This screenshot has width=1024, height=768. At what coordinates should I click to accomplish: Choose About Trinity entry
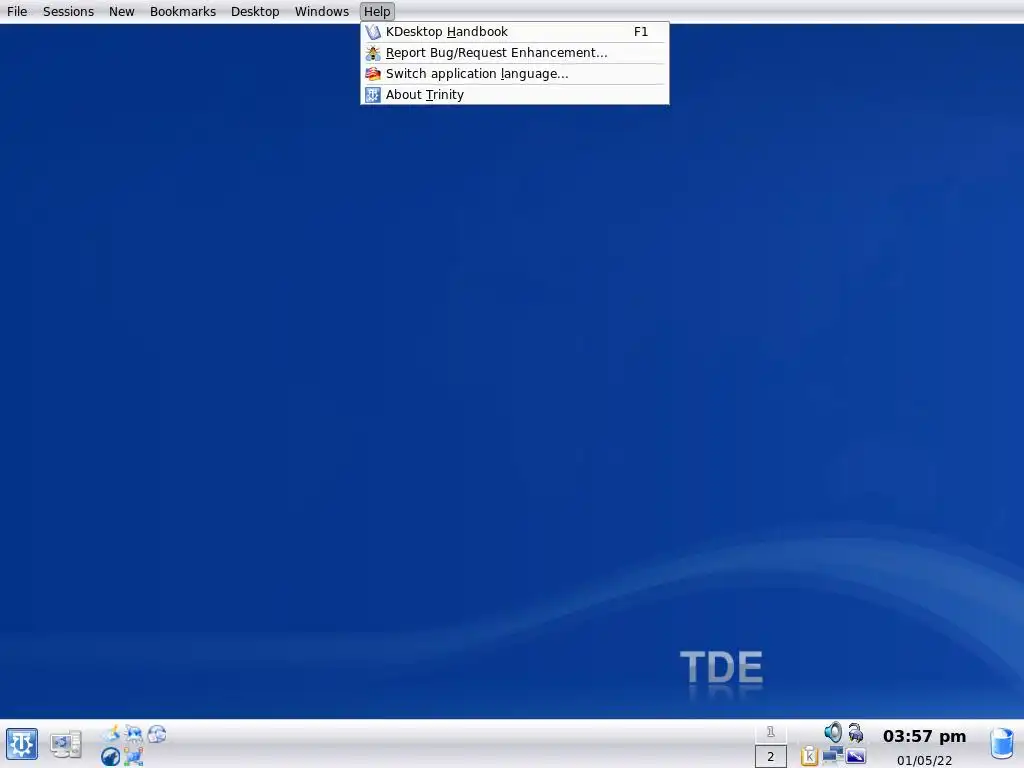click(x=515, y=95)
